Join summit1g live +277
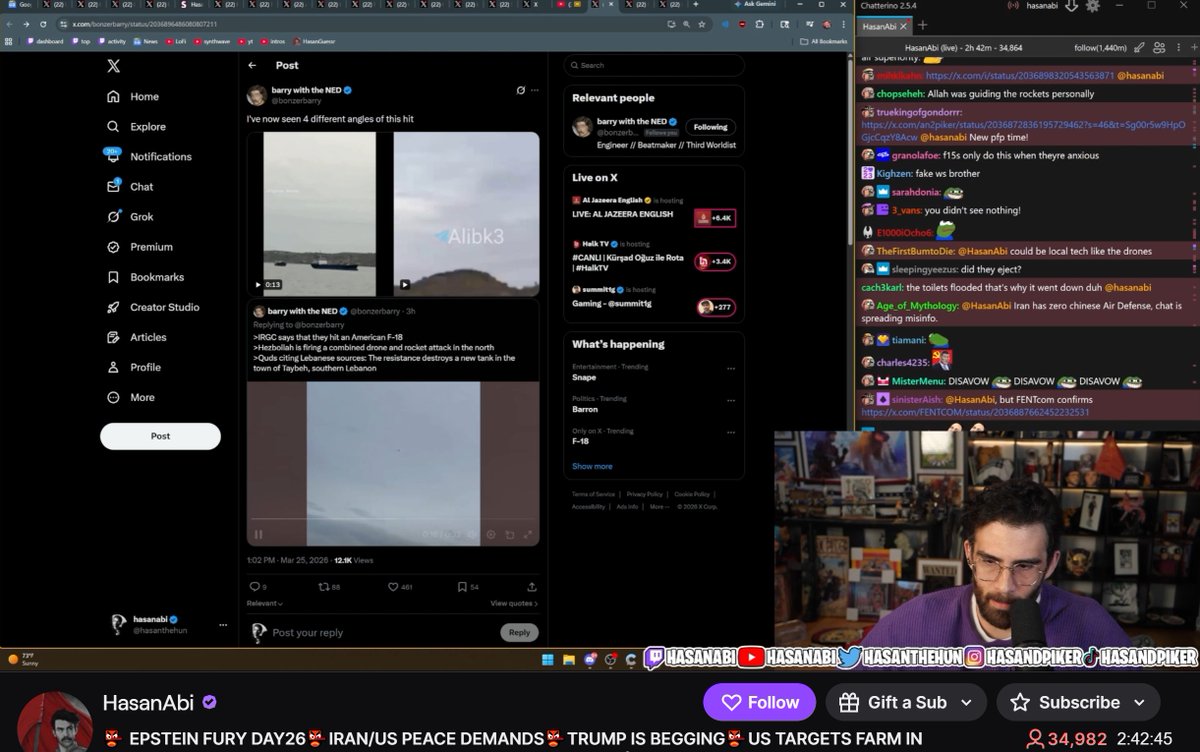The image size is (1200, 752). click(x=716, y=307)
